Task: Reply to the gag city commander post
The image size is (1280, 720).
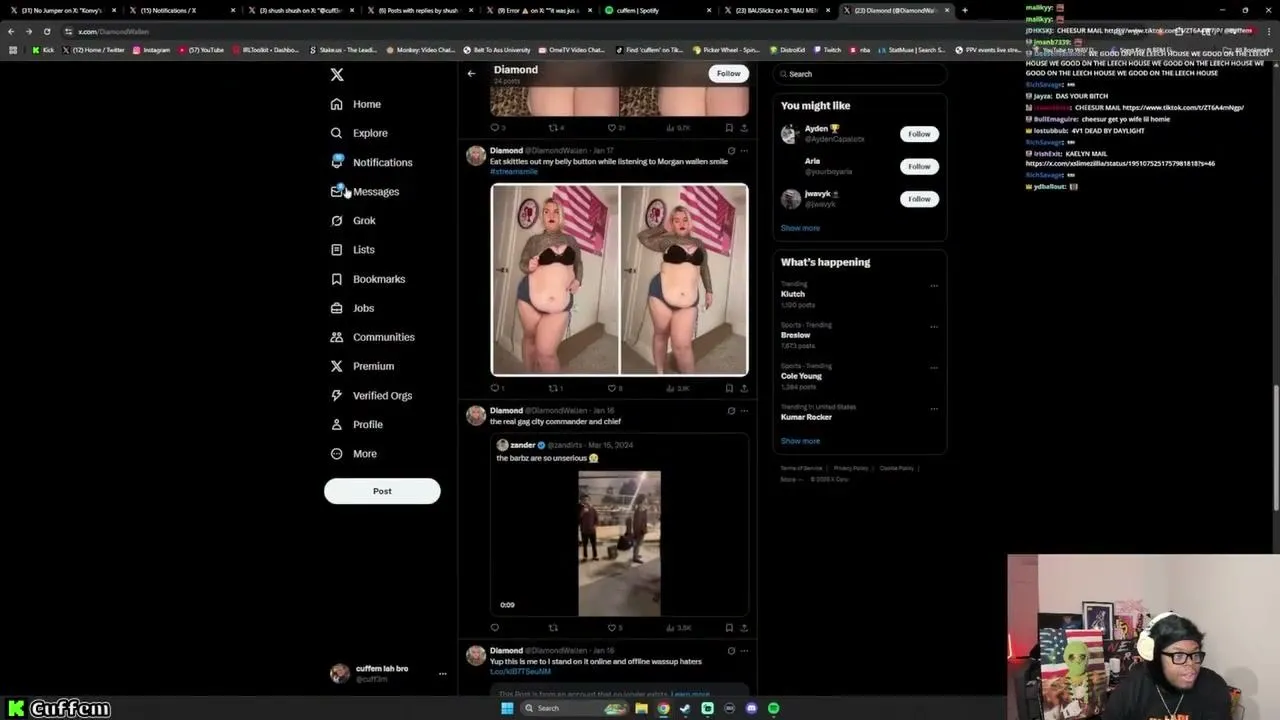Action: coord(494,628)
